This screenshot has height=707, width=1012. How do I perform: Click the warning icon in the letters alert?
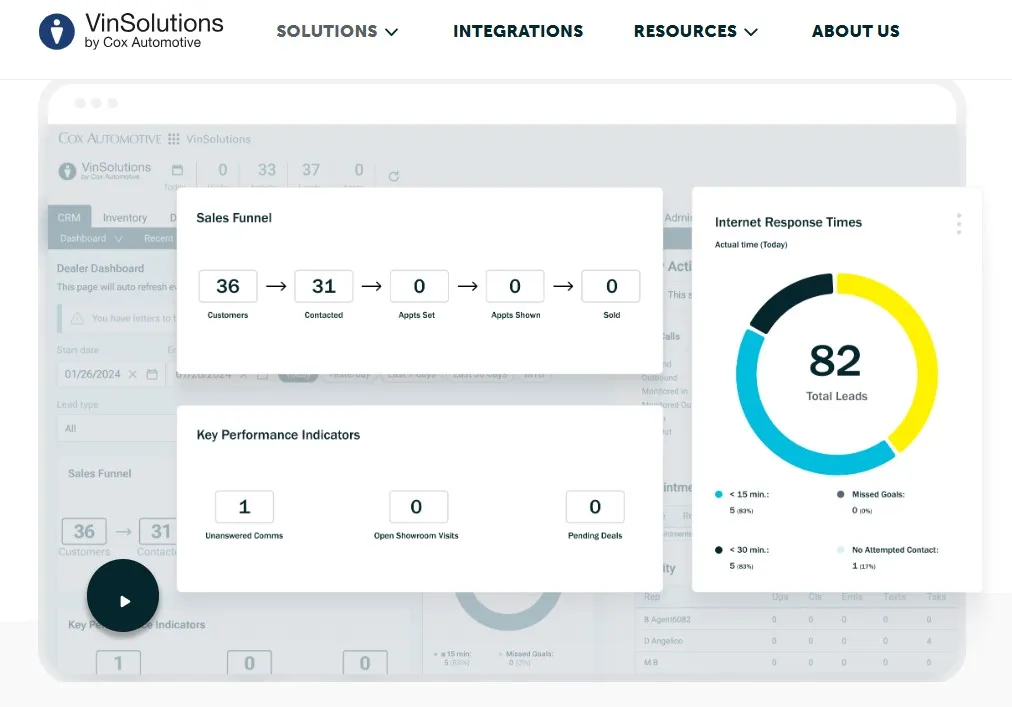(x=77, y=318)
